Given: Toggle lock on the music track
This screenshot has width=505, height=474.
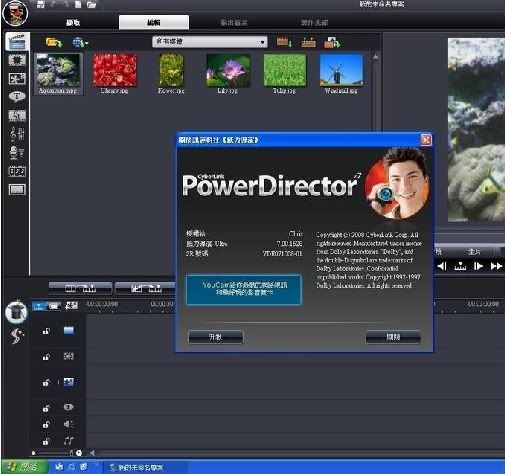Looking at the screenshot, I should click(x=46, y=442).
